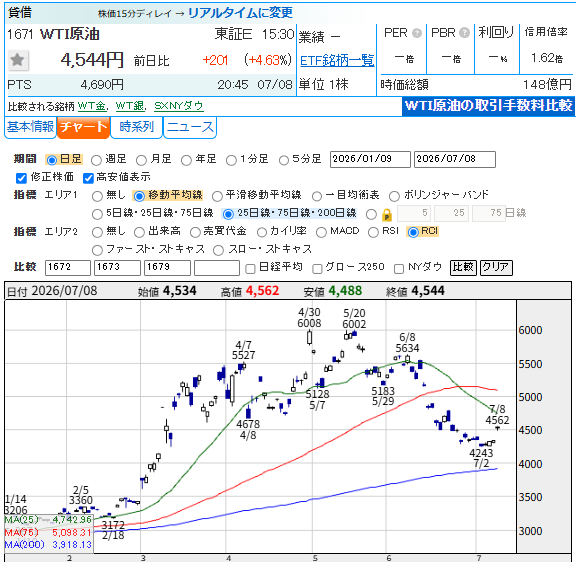The image size is (576, 562).
Task: Select 月足 monthly period radio button
Action: click(x=141, y=160)
